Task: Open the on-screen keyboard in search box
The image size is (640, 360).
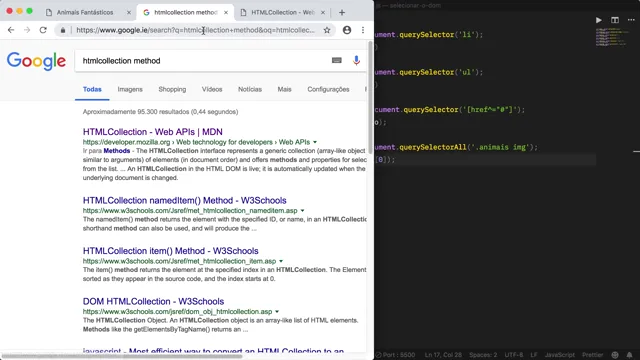Action: pyautogui.click(x=336, y=60)
